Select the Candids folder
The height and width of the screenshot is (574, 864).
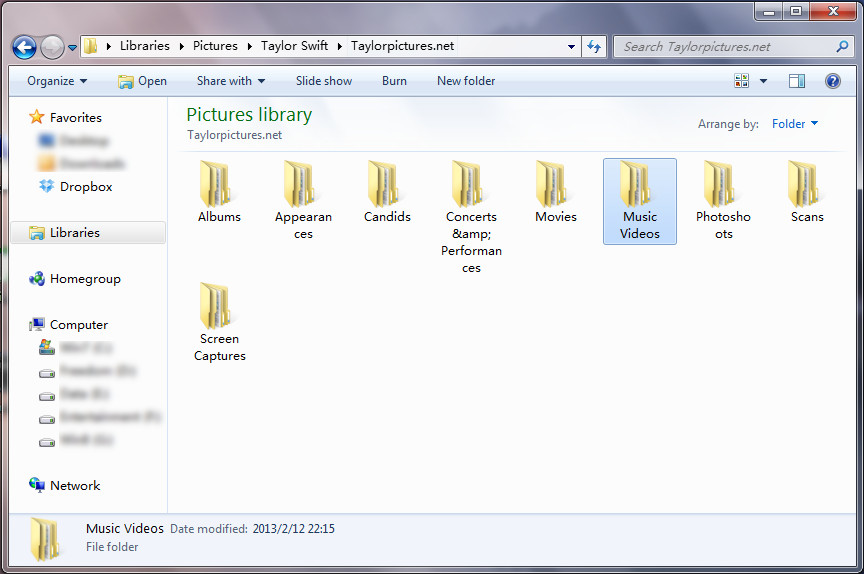pyautogui.click(x=386, y=185)
